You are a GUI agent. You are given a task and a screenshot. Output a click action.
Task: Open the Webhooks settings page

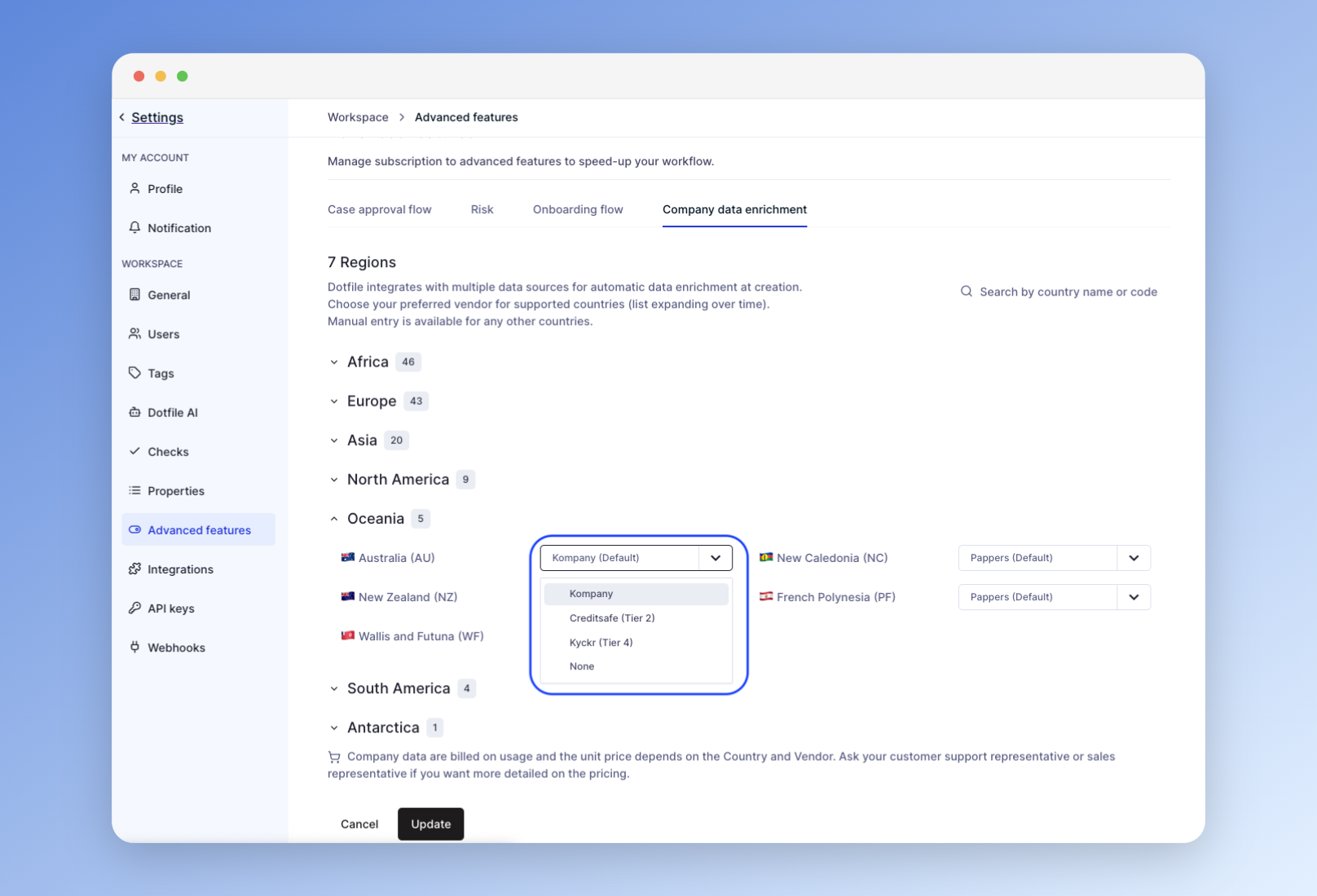[x=198, y=647]
